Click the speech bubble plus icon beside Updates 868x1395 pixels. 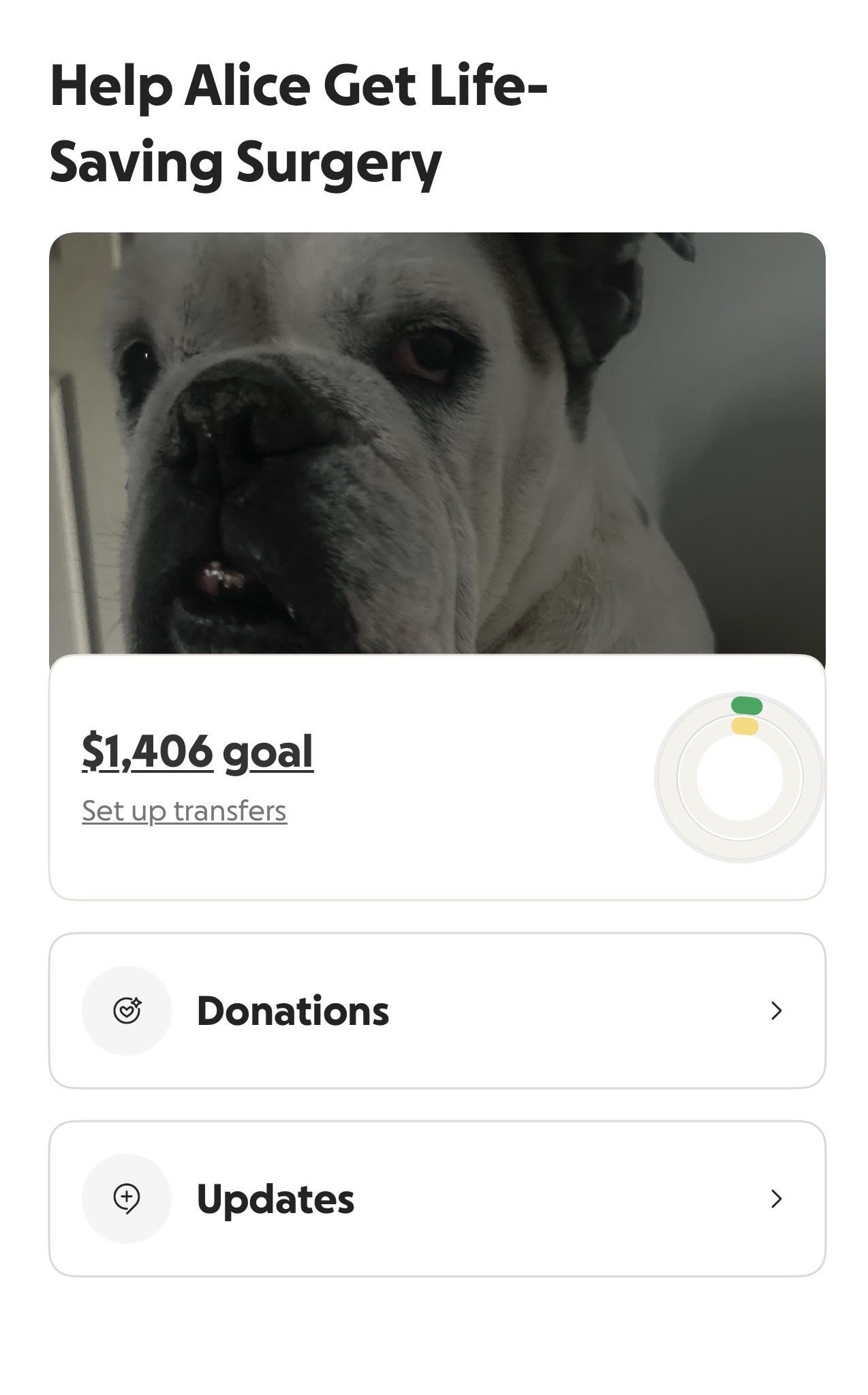click(126, 1198)
